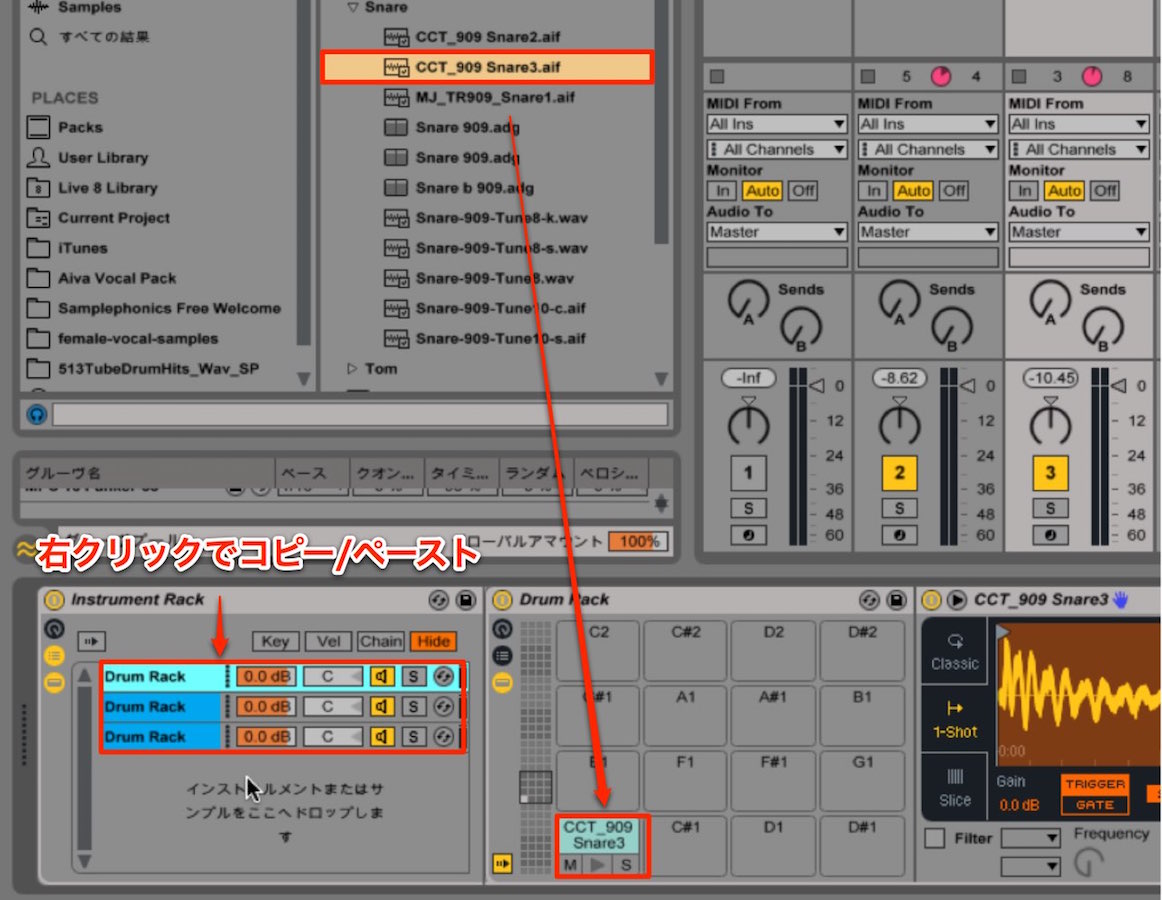Click the CCT_909 Snare3 Simpler hot-swap hand icon

[x=1120, y=600]
